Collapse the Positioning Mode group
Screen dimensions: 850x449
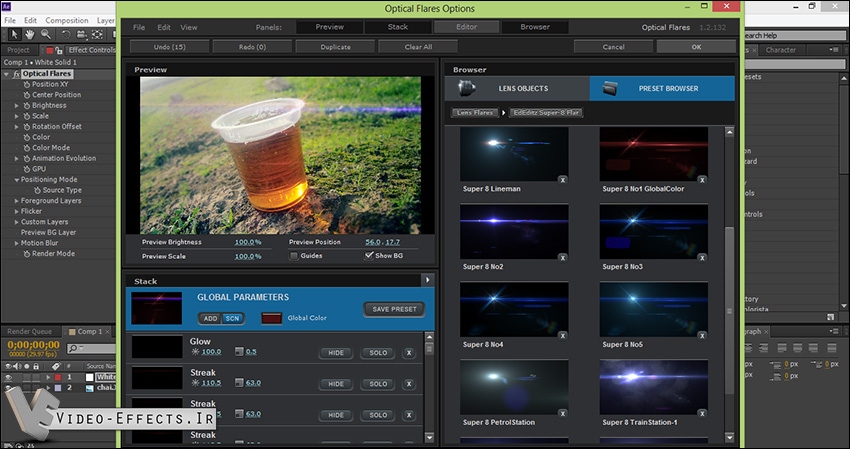click(x=16, y=180)
